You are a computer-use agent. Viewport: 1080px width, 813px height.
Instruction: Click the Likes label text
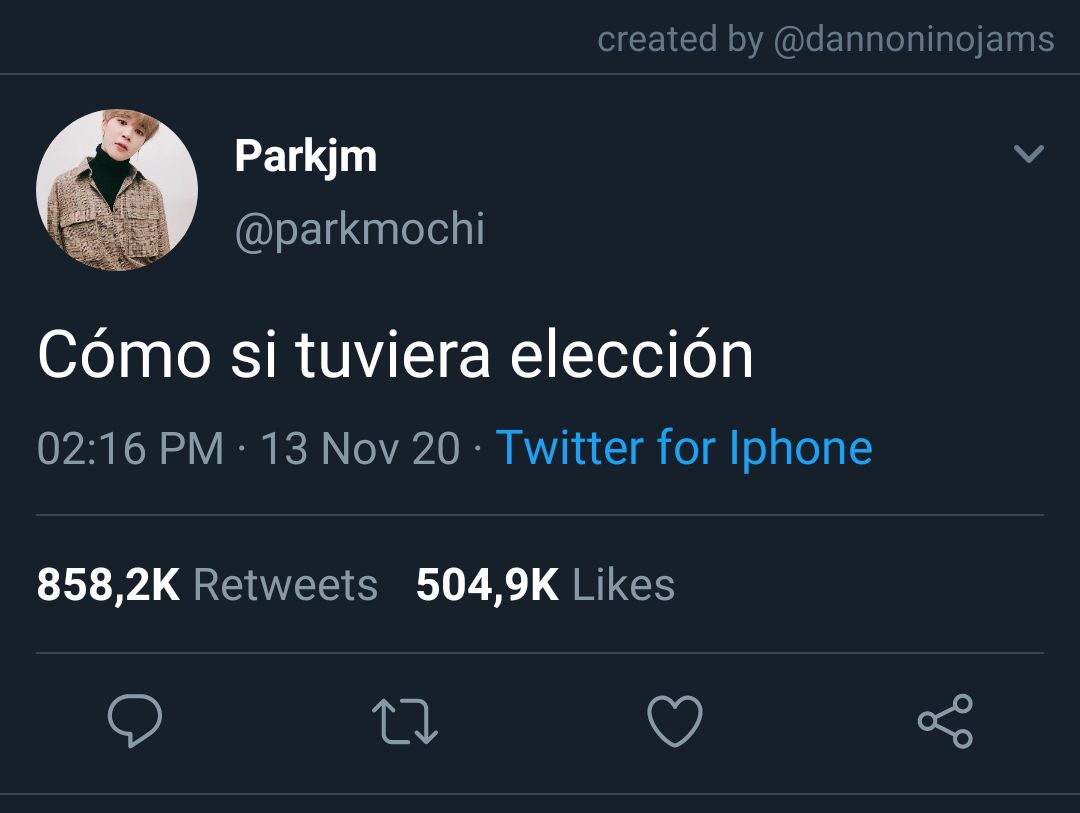coord(624,585)
